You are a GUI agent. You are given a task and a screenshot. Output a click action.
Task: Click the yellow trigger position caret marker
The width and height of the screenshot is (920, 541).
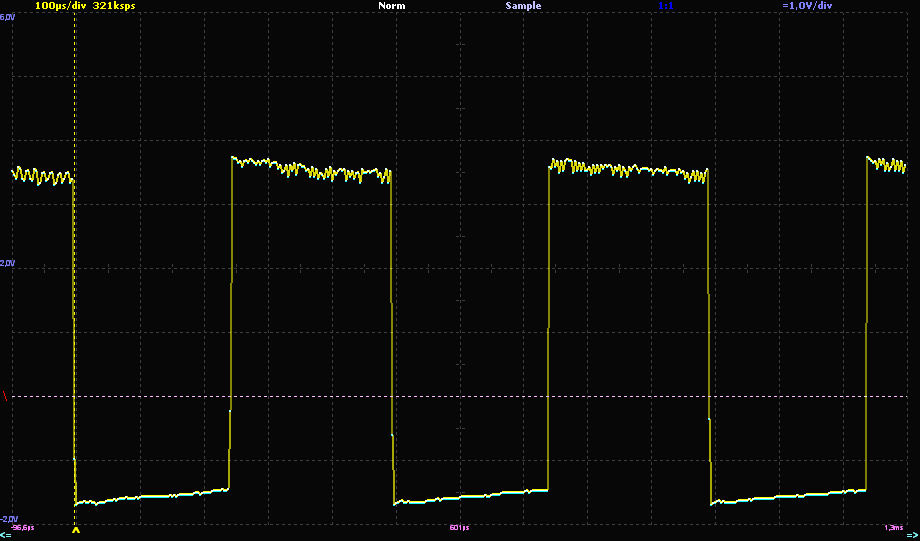tap(75, 531)
